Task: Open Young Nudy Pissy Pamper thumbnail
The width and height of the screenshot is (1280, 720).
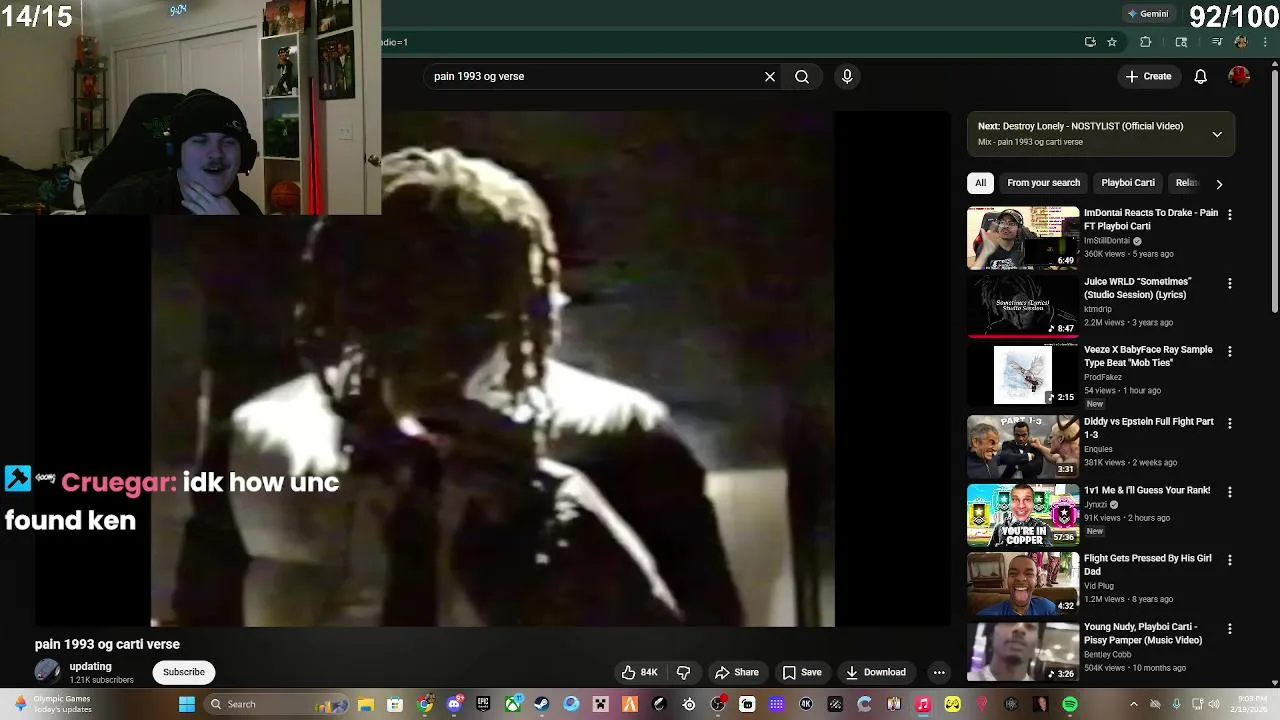Action: point(1022,651)
